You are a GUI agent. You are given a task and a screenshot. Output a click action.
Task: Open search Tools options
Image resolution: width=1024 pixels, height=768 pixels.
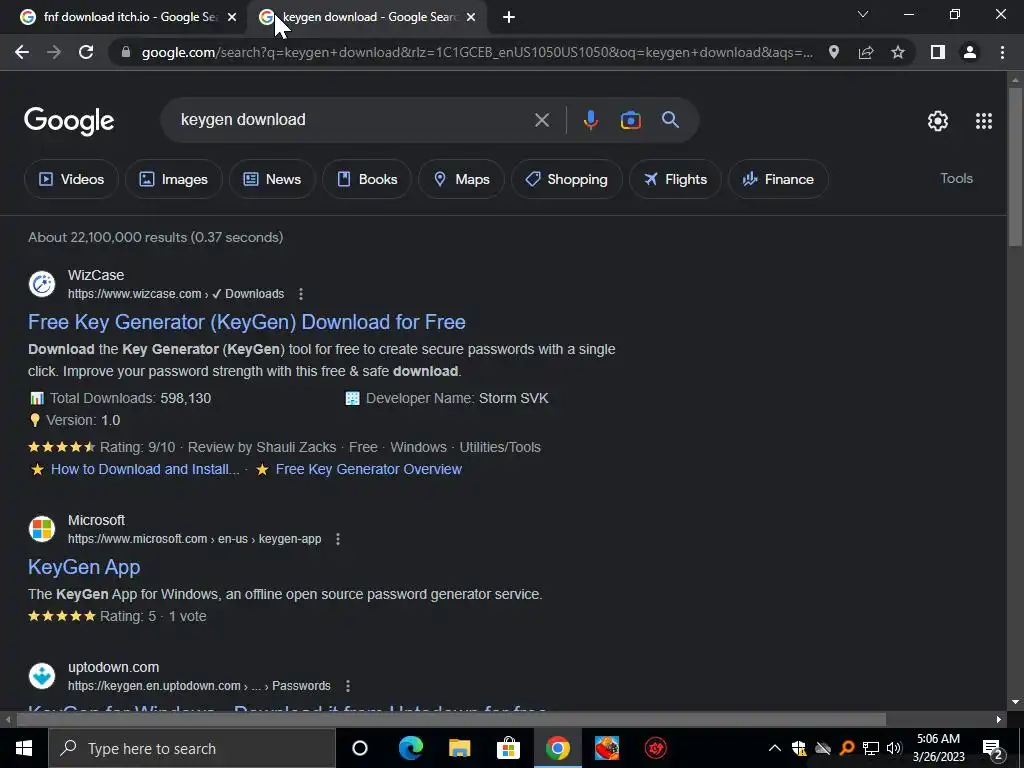click(x=956, y=178)
